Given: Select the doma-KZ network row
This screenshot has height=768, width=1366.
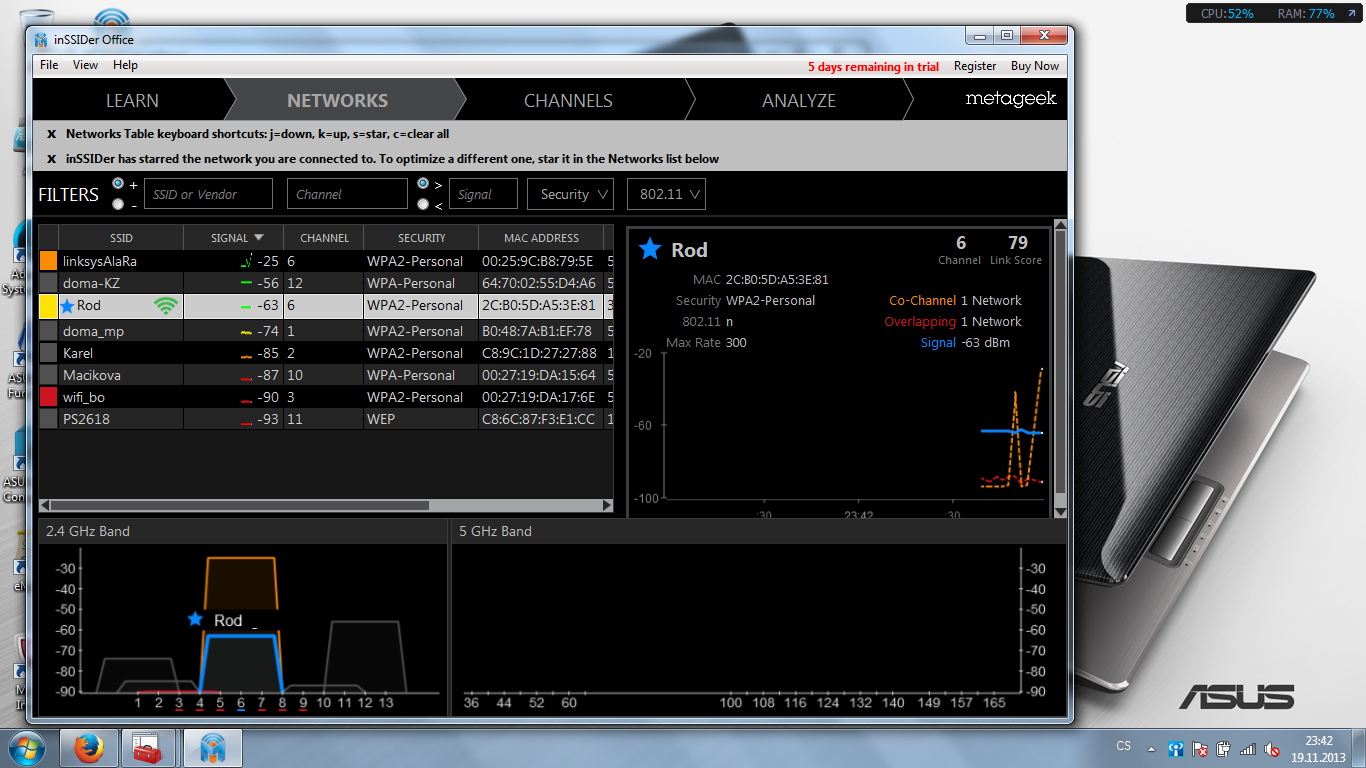Looking at the screenshot, I should coord(326,283).
